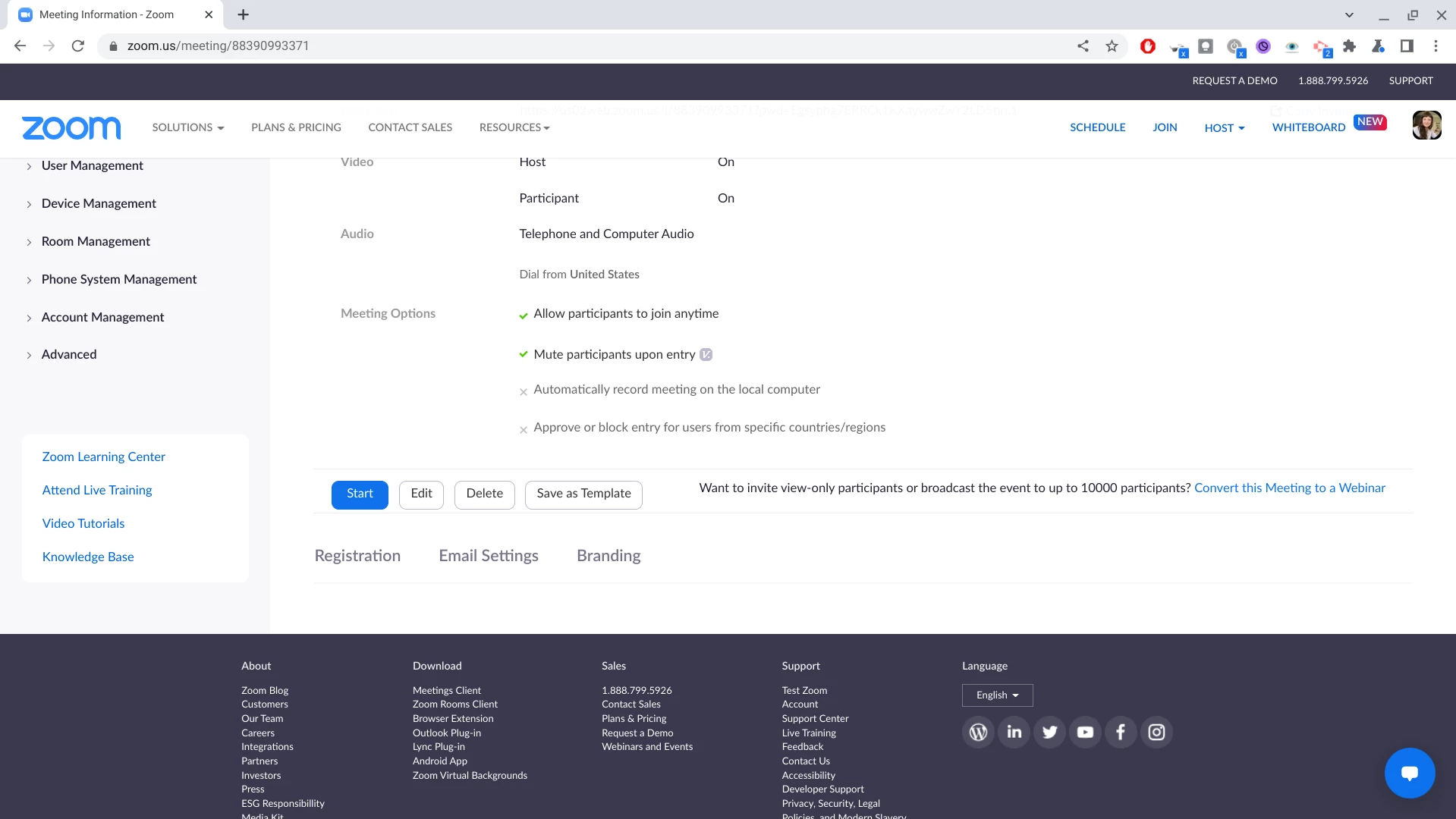Open Attend Live Training link
The height and width of the screenshot is (819, 1456).
[x=97, y=490]
